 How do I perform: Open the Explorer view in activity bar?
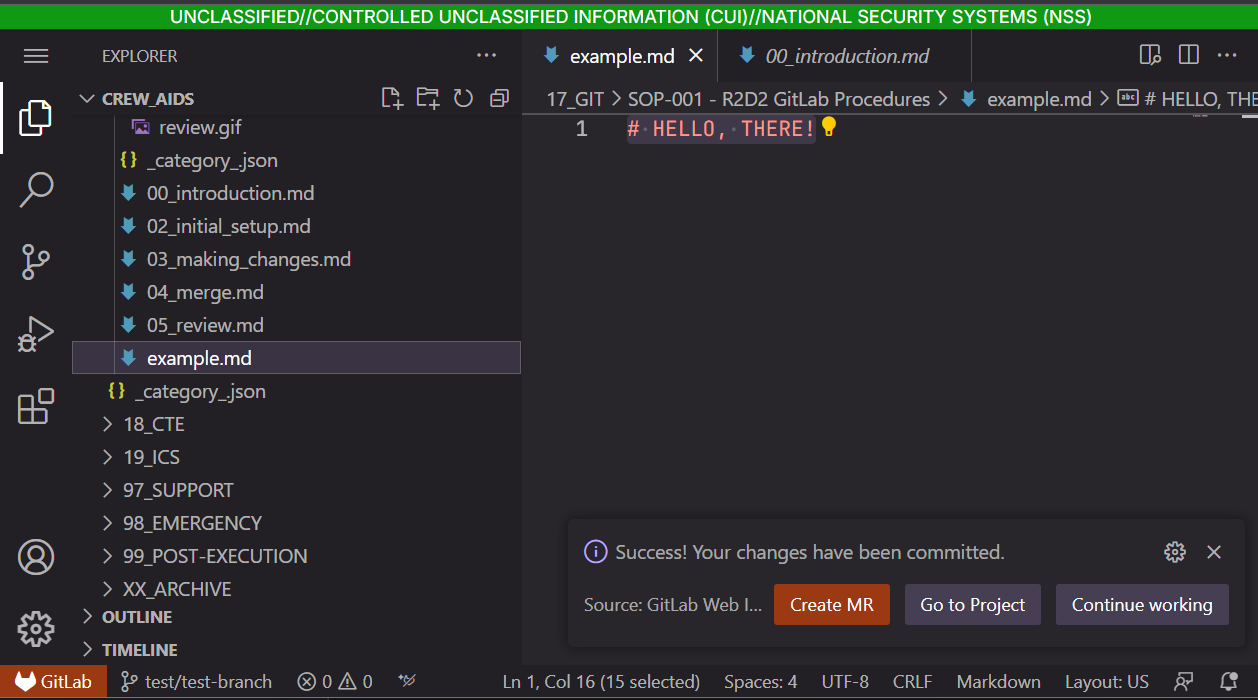click(x=36, y=118)
